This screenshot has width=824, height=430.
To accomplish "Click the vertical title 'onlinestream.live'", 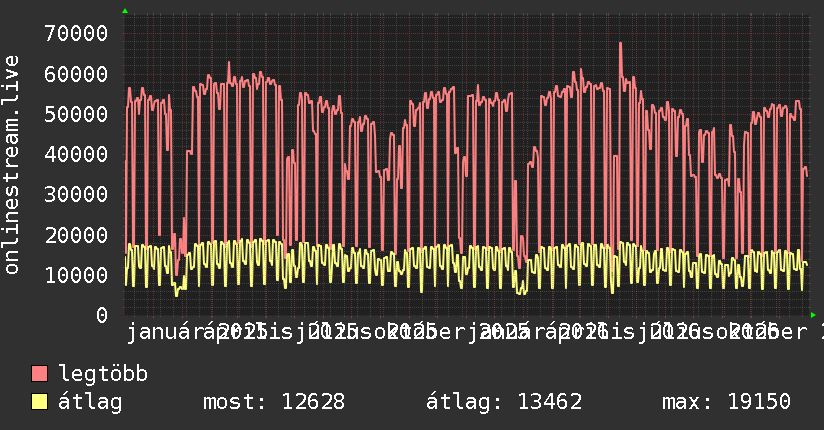I will [12, 165].
